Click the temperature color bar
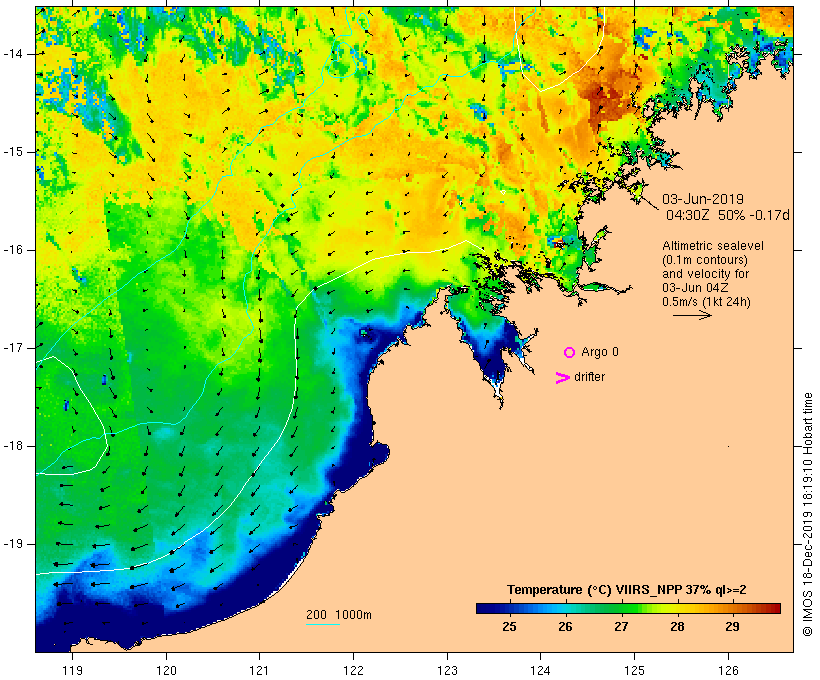 point(628,608)
